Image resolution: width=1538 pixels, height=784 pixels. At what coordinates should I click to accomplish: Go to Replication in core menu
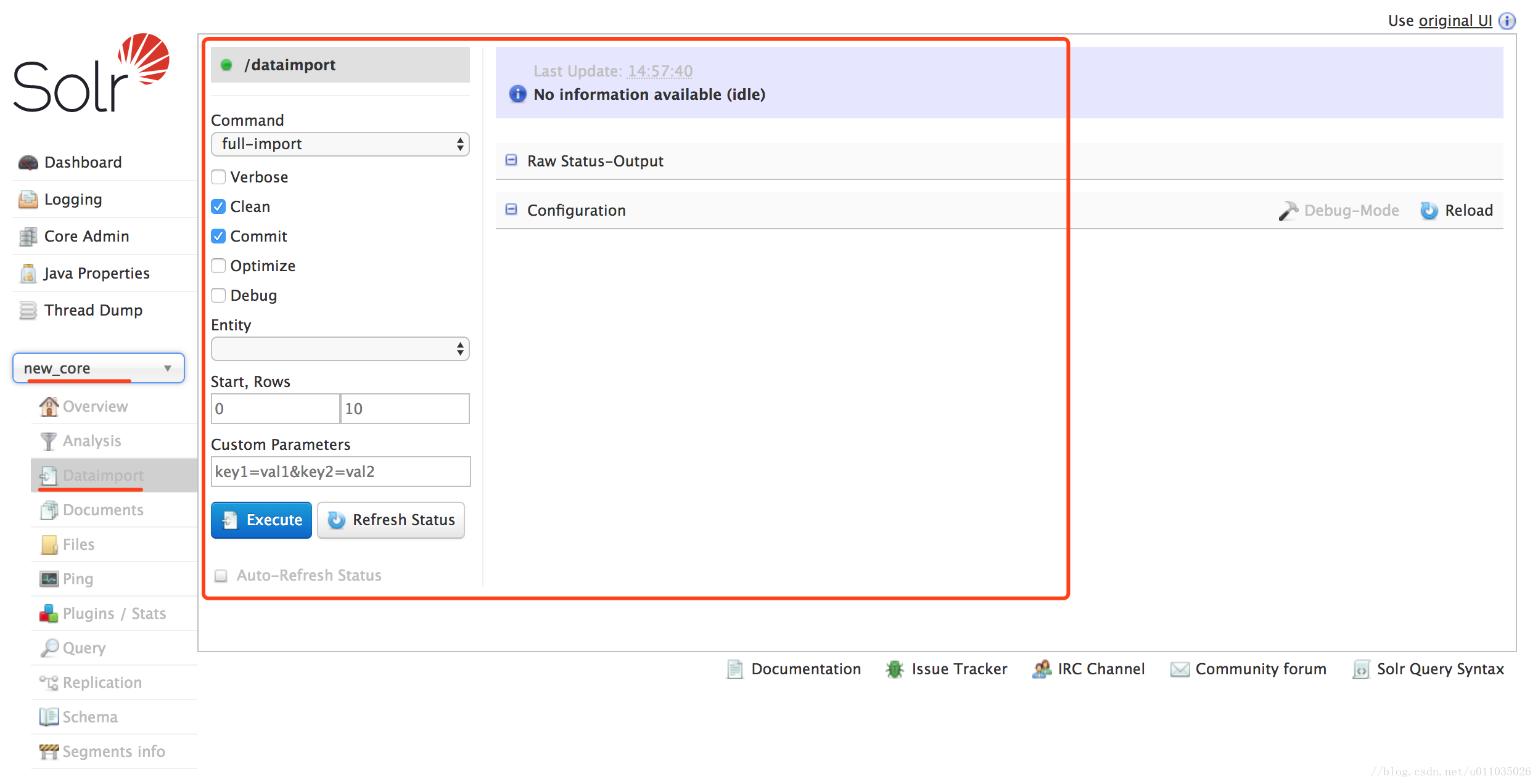102,682
